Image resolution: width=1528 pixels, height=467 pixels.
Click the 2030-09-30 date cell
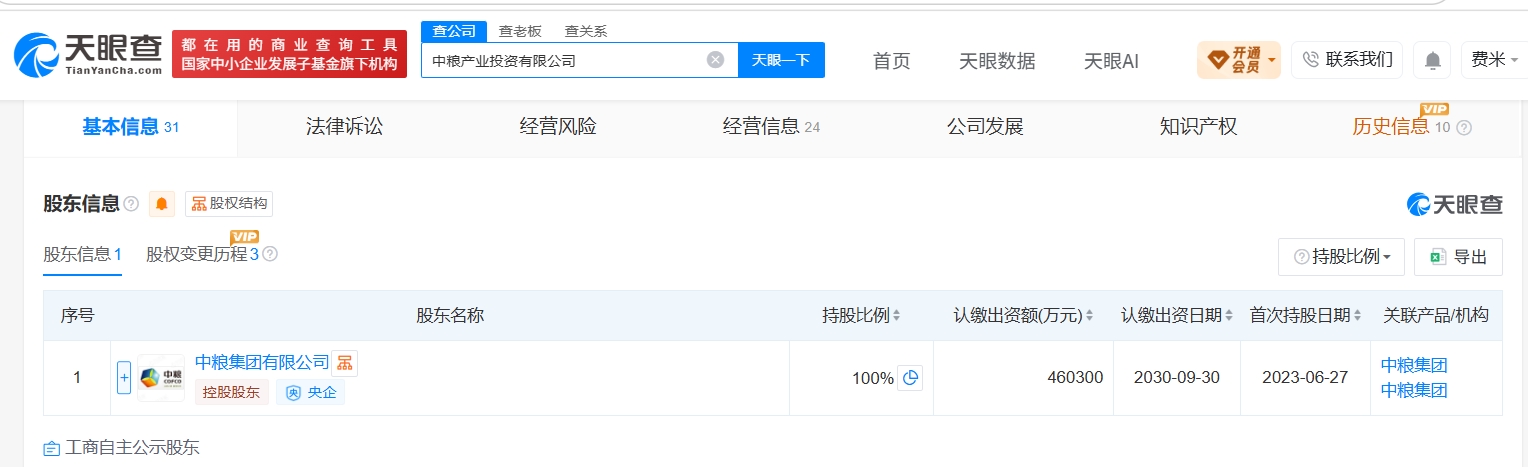tap(1176, 378)
